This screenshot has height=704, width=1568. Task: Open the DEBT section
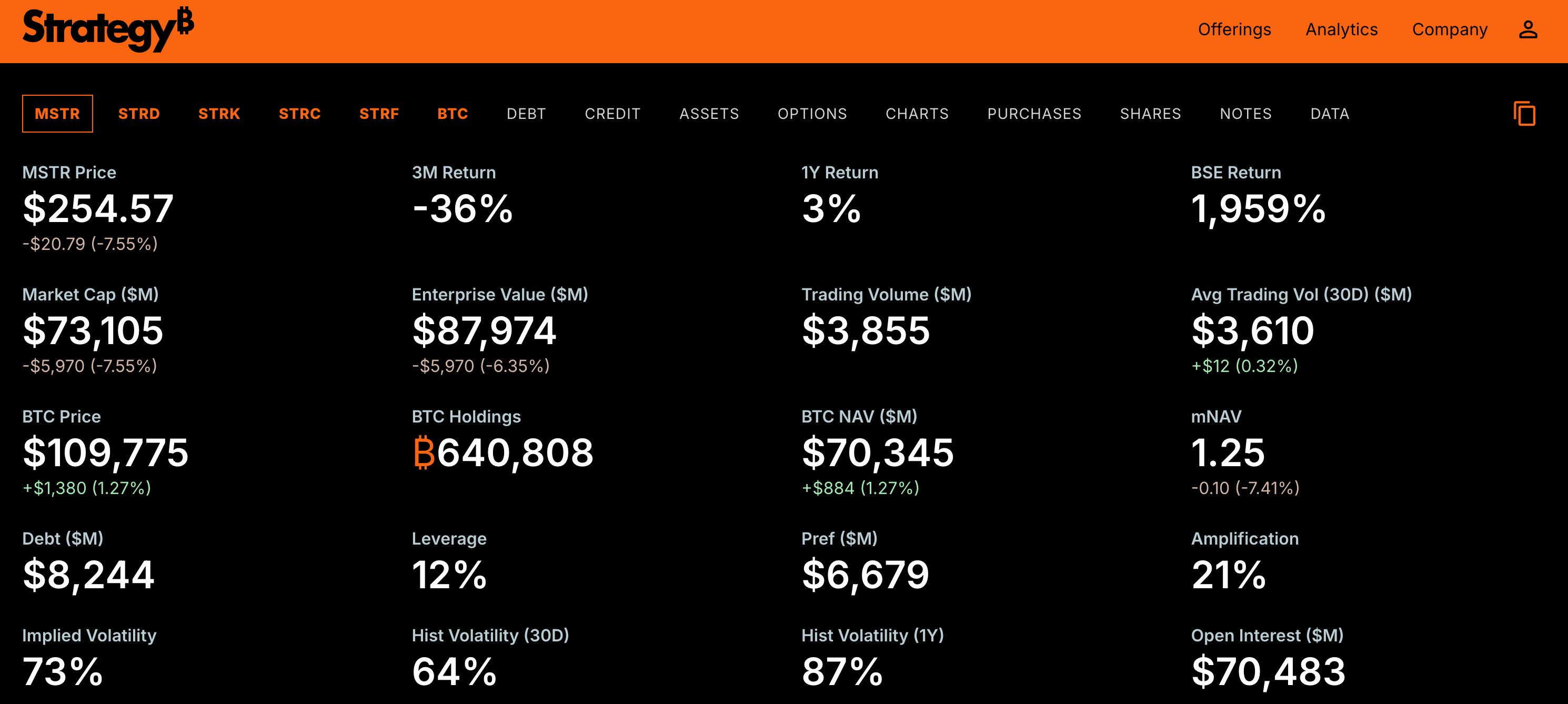(x=526, y=113)
